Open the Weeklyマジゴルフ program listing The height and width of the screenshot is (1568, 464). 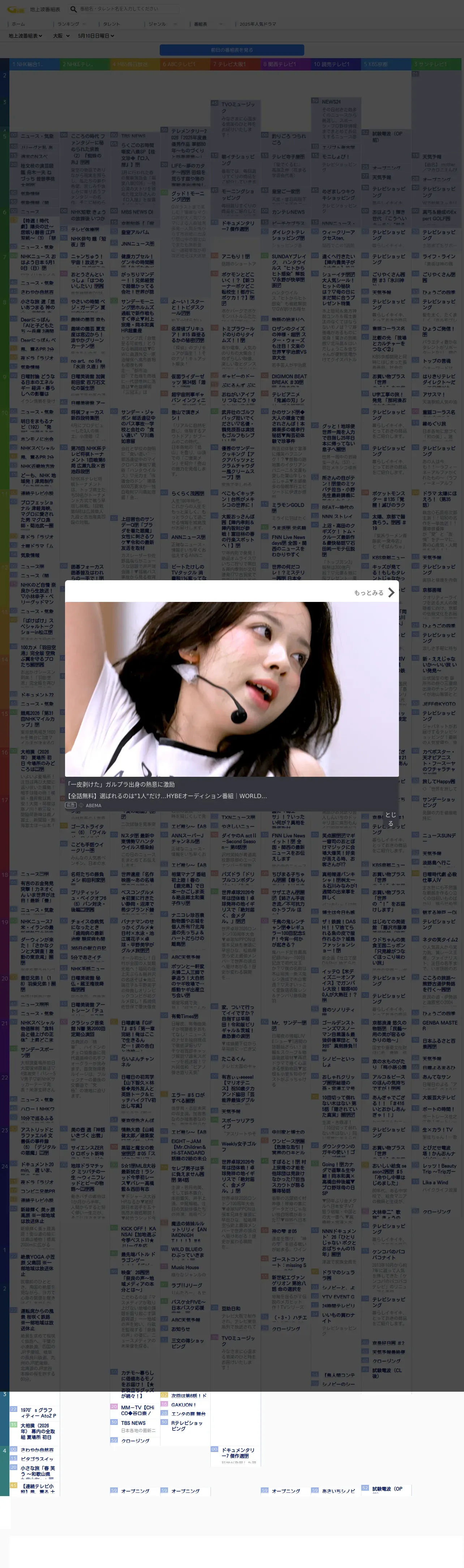tap(239, 1147)
